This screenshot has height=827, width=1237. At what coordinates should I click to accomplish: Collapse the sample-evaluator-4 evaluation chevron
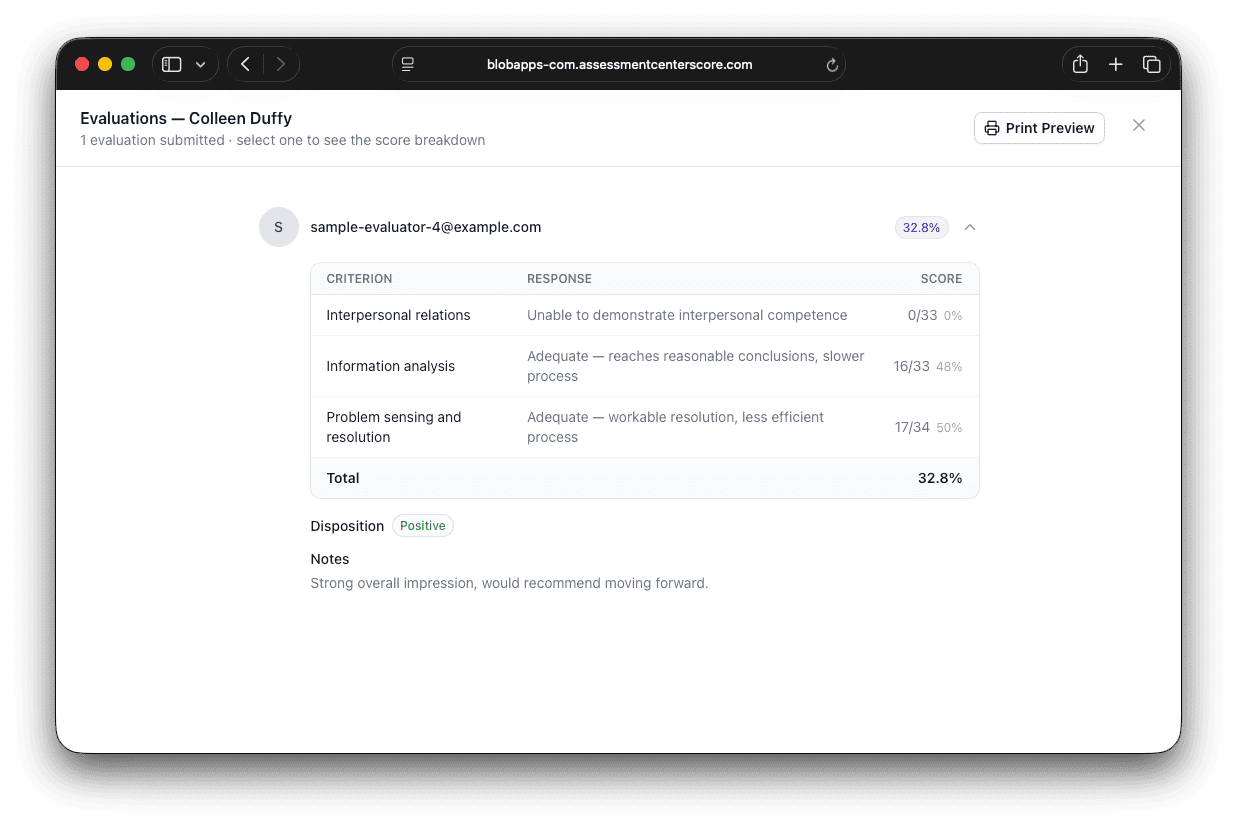coord(970,227)
